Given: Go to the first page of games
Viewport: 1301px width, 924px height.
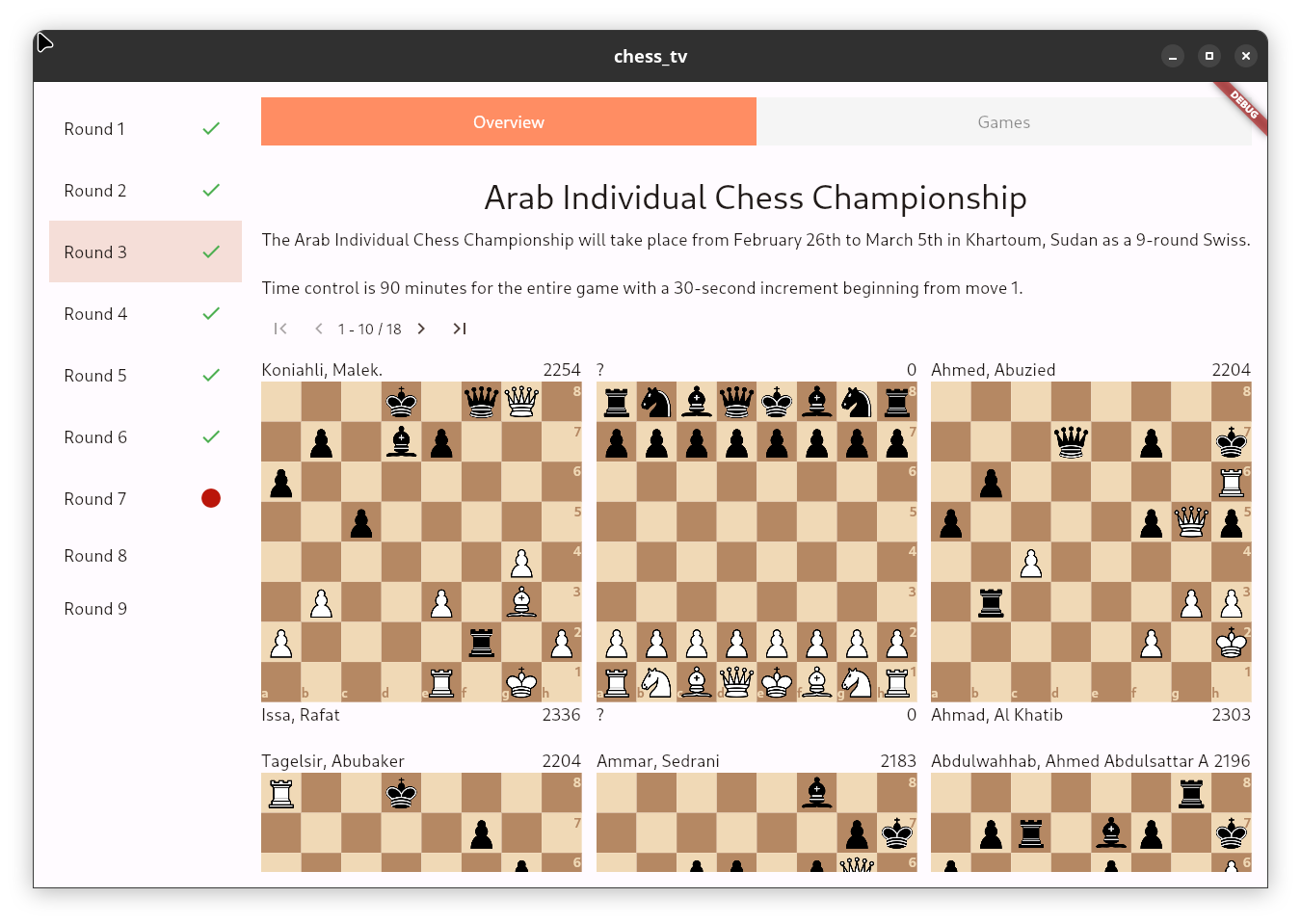Looking at the screenshot, I should [x=280, y=329].
